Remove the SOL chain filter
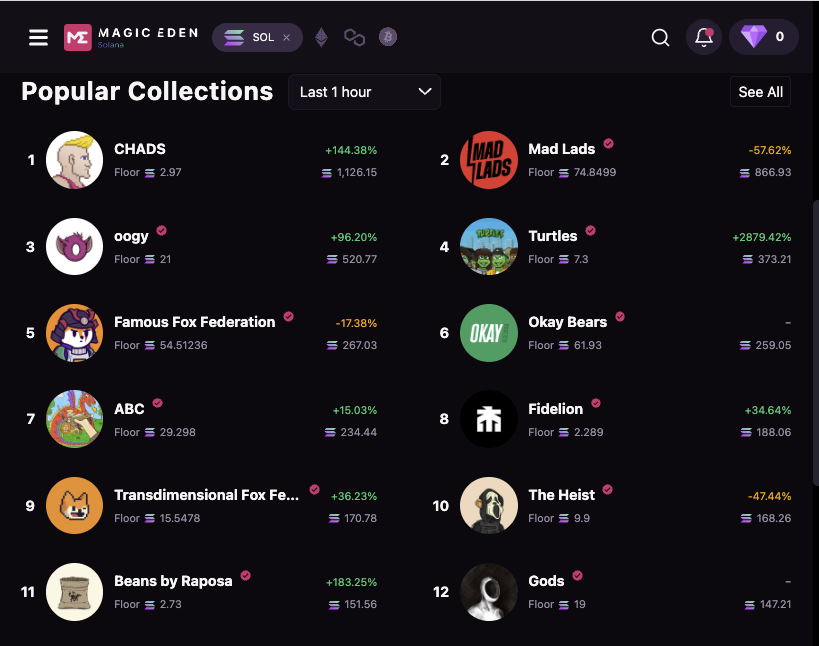The width and height of the screenshot is (819, 646). pyautogui.click(x=286, y=38)
